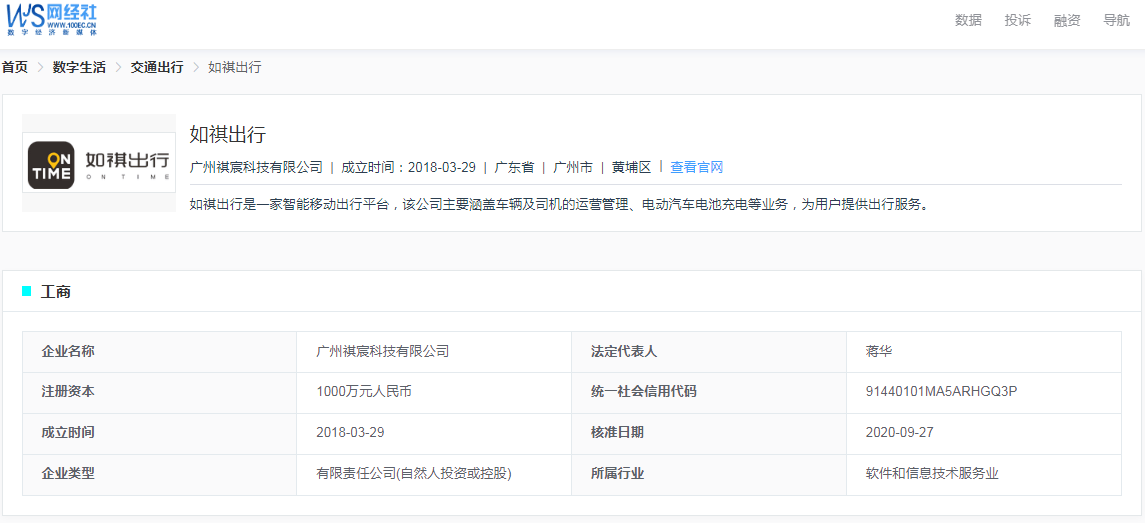Click the 所属行业 label cell
This screenshot has height=523, width=1145.
coord(708,475)
